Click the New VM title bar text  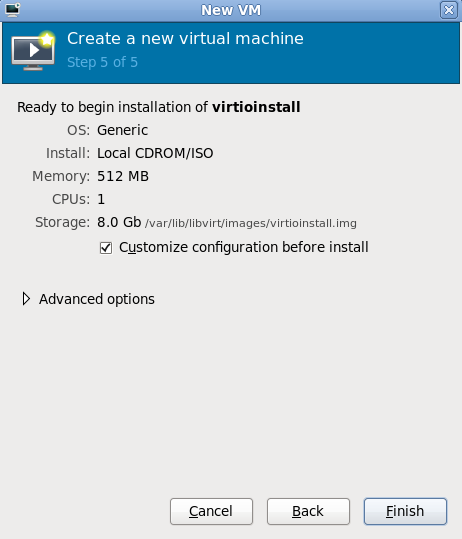click(x=231, y=10)
